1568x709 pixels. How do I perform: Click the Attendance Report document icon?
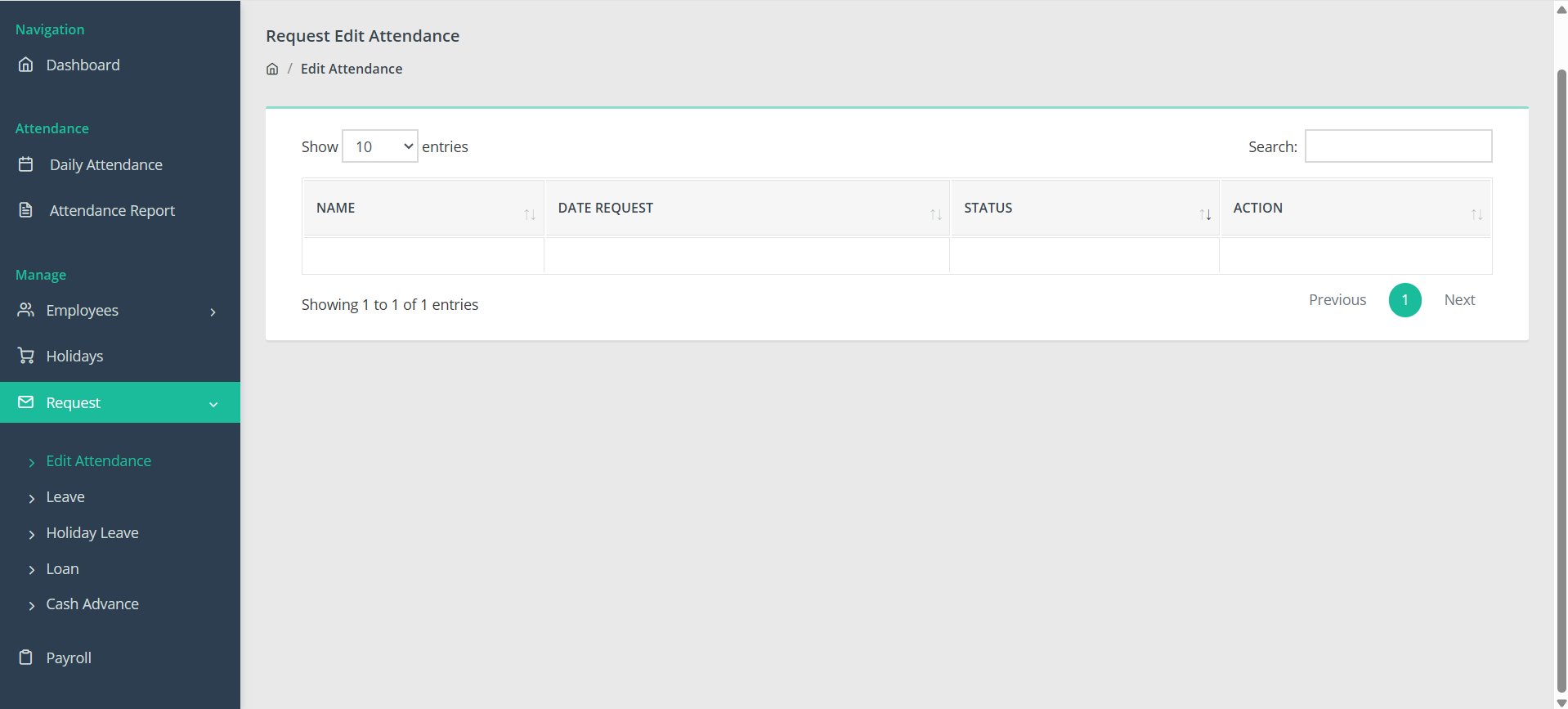[26, 210]
